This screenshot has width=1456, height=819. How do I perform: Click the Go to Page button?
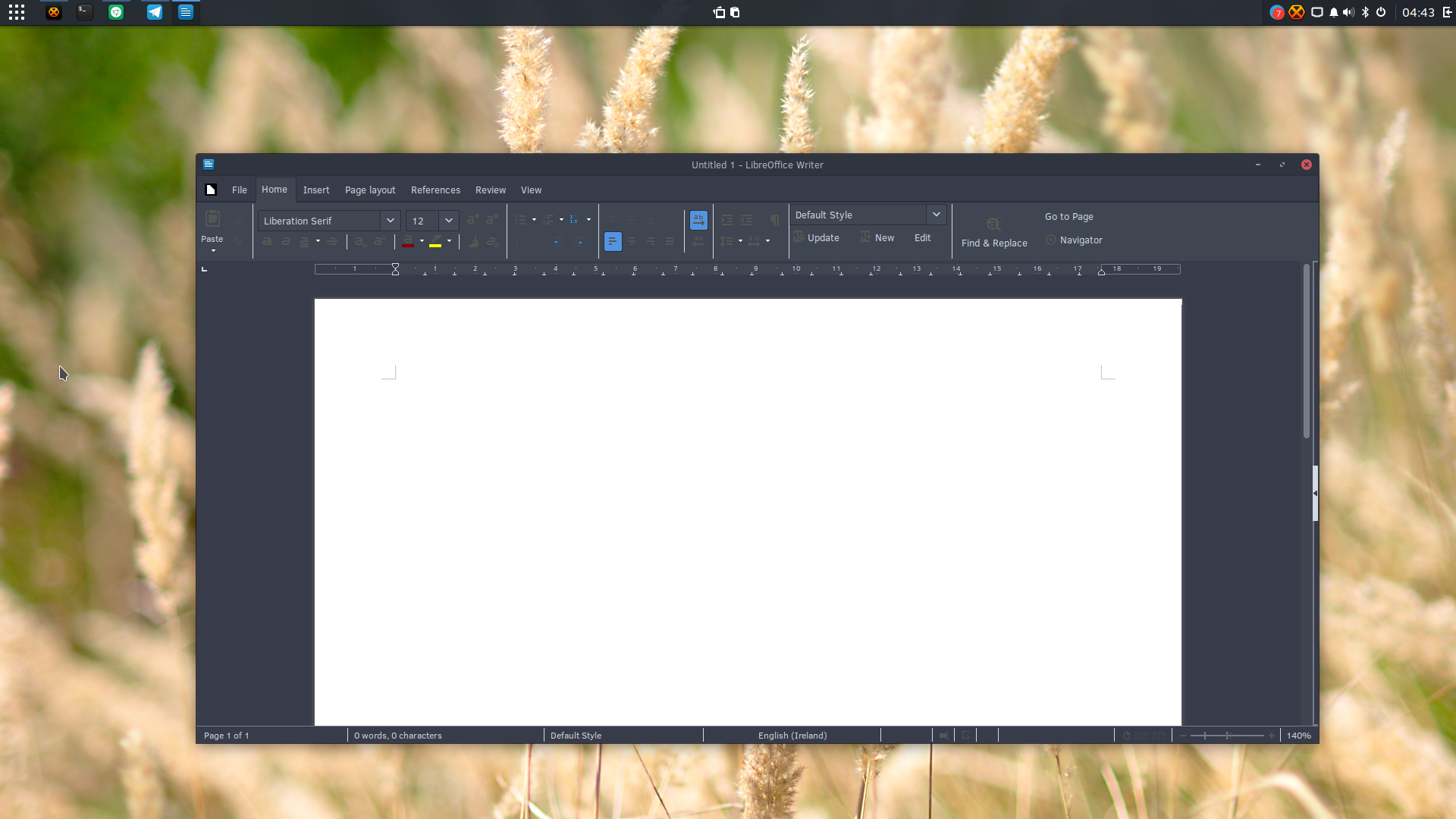pyautogui.click(x=1068, y=217)
